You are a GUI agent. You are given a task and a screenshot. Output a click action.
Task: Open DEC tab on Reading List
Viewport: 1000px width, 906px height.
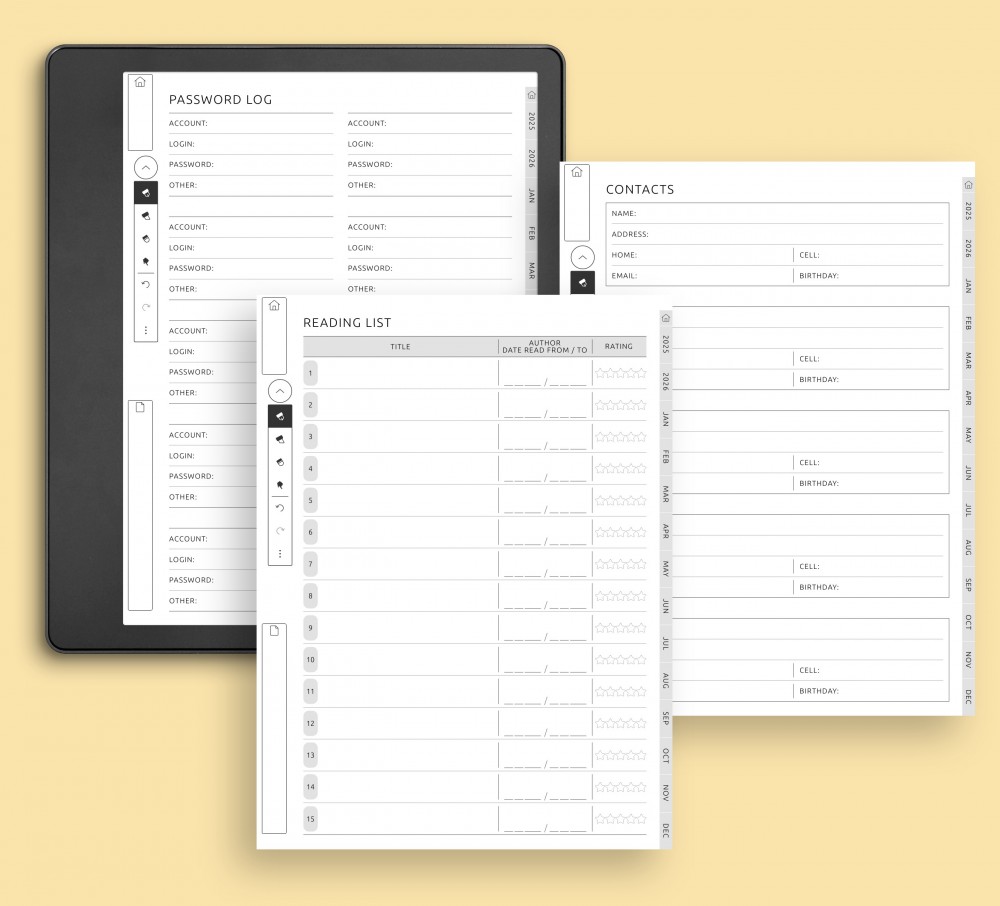(x=666, y=830)
